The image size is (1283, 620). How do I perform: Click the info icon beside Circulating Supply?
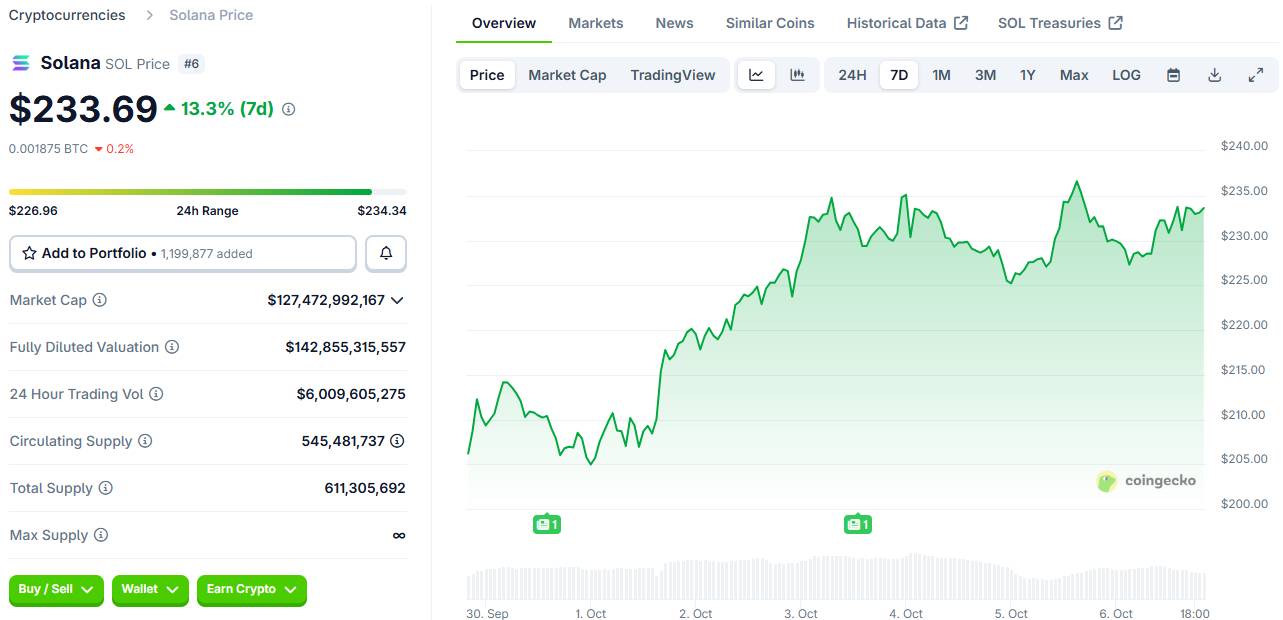click(145, 441)
